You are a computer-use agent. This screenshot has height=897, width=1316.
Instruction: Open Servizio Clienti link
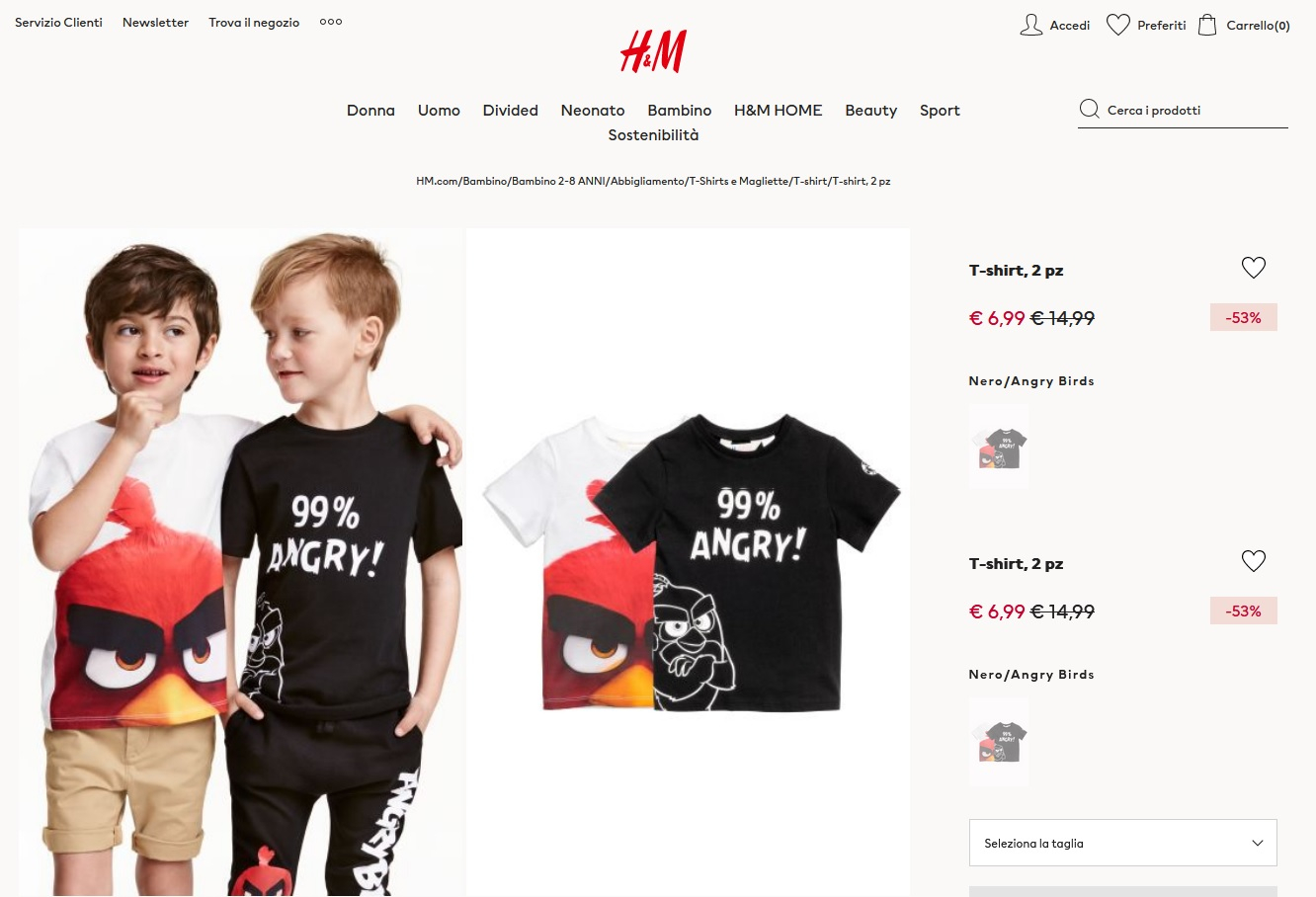click(58, 22)
